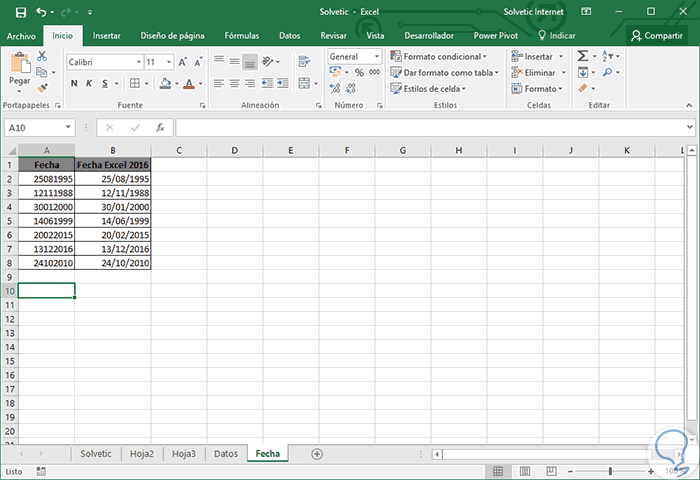The height and width of the screenshot is (480, 700).
Task: Click the Solvetic Internet account name
Action: (x=533, y=12)
